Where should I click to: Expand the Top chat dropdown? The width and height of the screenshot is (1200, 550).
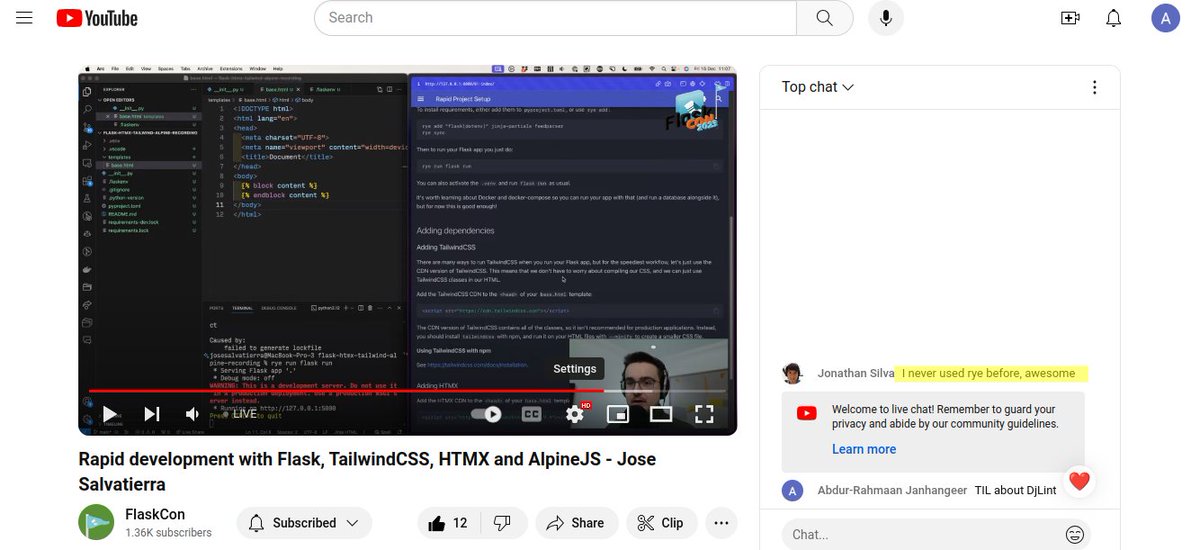[x=818, y=87]
